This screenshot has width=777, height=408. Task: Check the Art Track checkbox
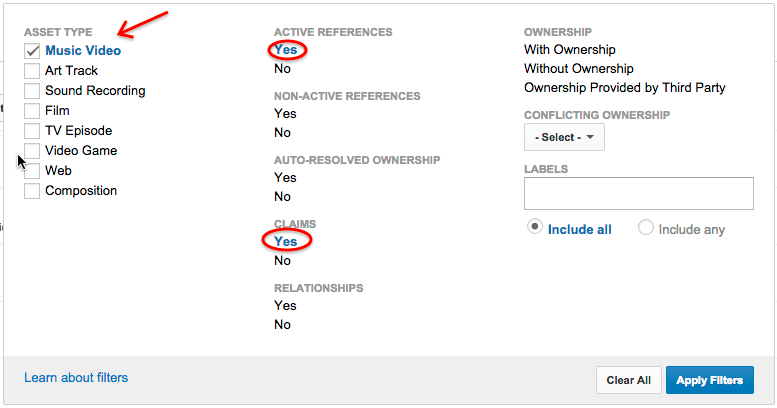[x=32, y=71]
